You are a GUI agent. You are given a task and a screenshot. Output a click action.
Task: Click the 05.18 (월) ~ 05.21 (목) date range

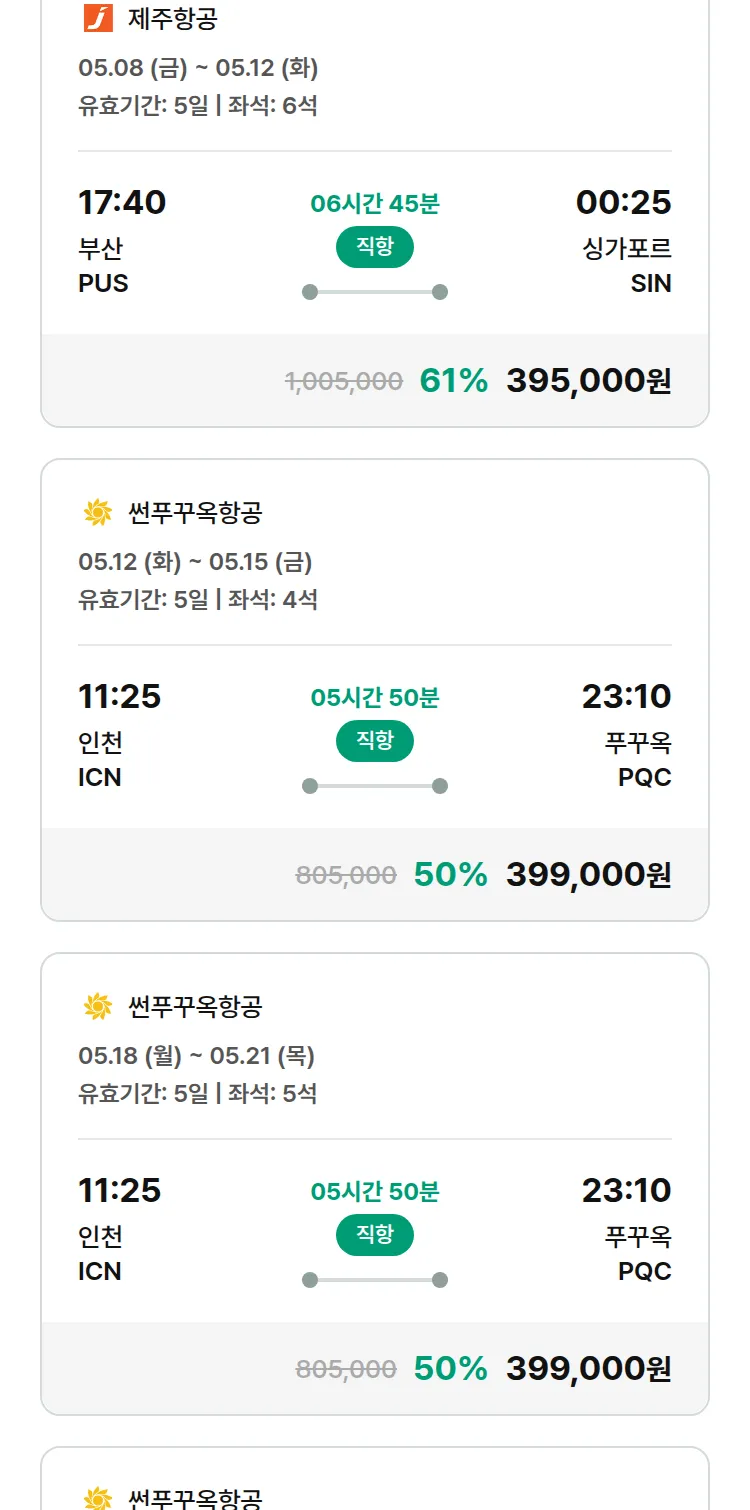(x=196, y=1056)
